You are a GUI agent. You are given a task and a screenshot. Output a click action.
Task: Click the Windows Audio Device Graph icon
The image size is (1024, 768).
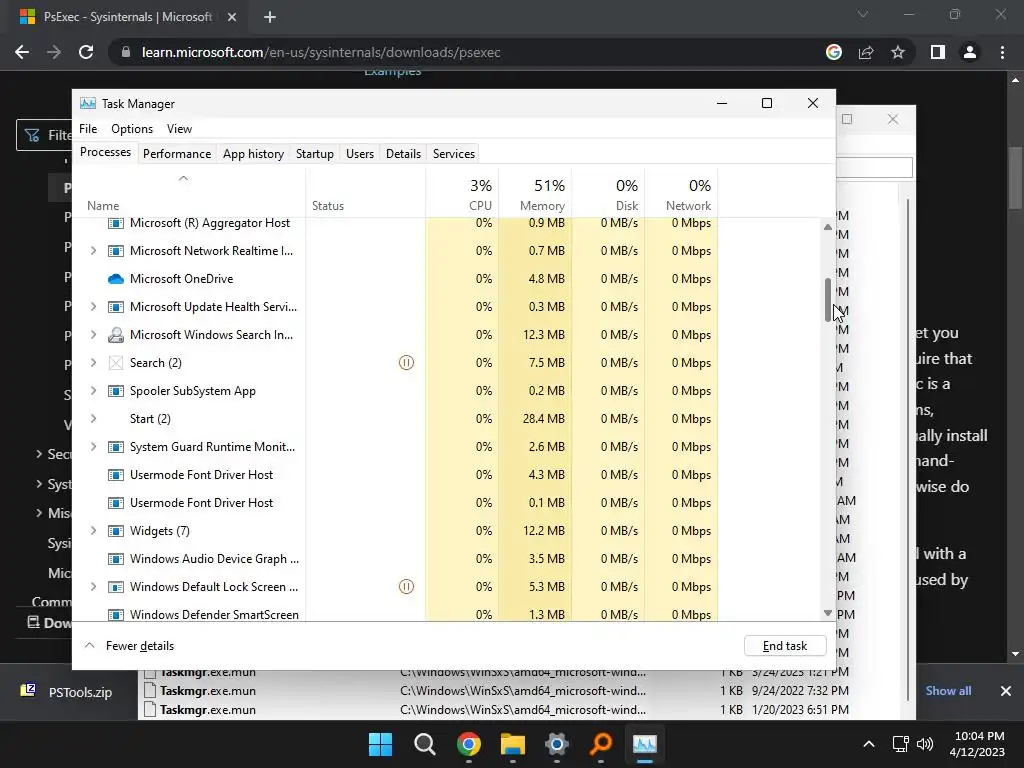(x=116, y=559)
